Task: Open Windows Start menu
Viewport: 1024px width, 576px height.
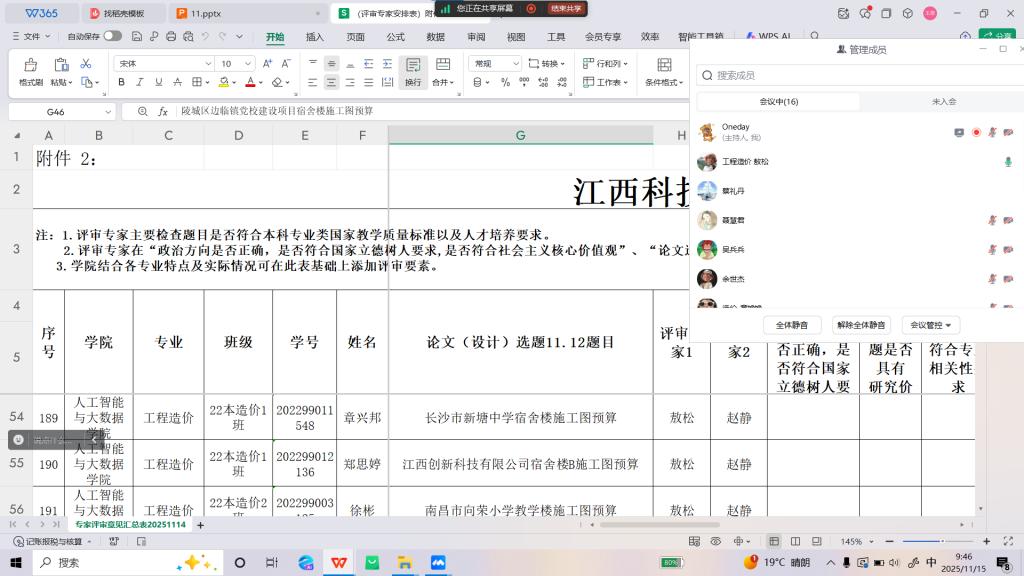Action: [16, 562]
